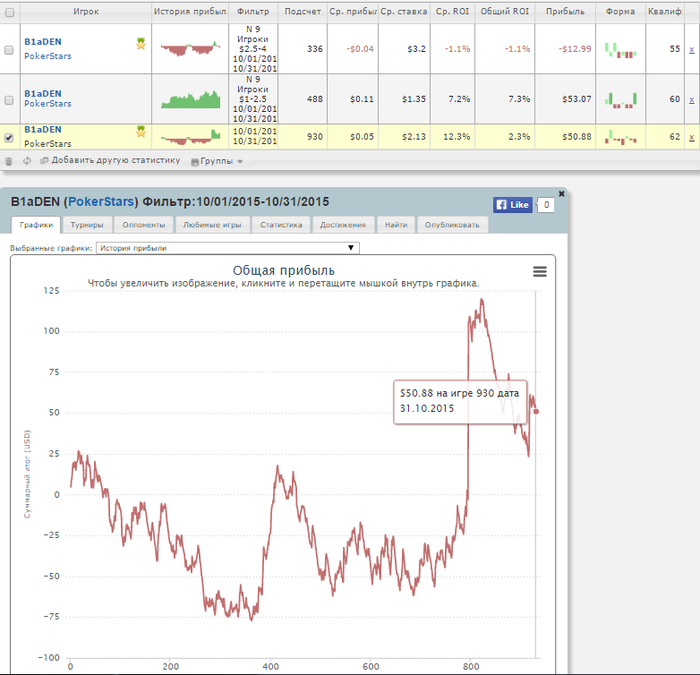Sort by Прибыль column header
The image size is (700, 675).
click(565, 12)
